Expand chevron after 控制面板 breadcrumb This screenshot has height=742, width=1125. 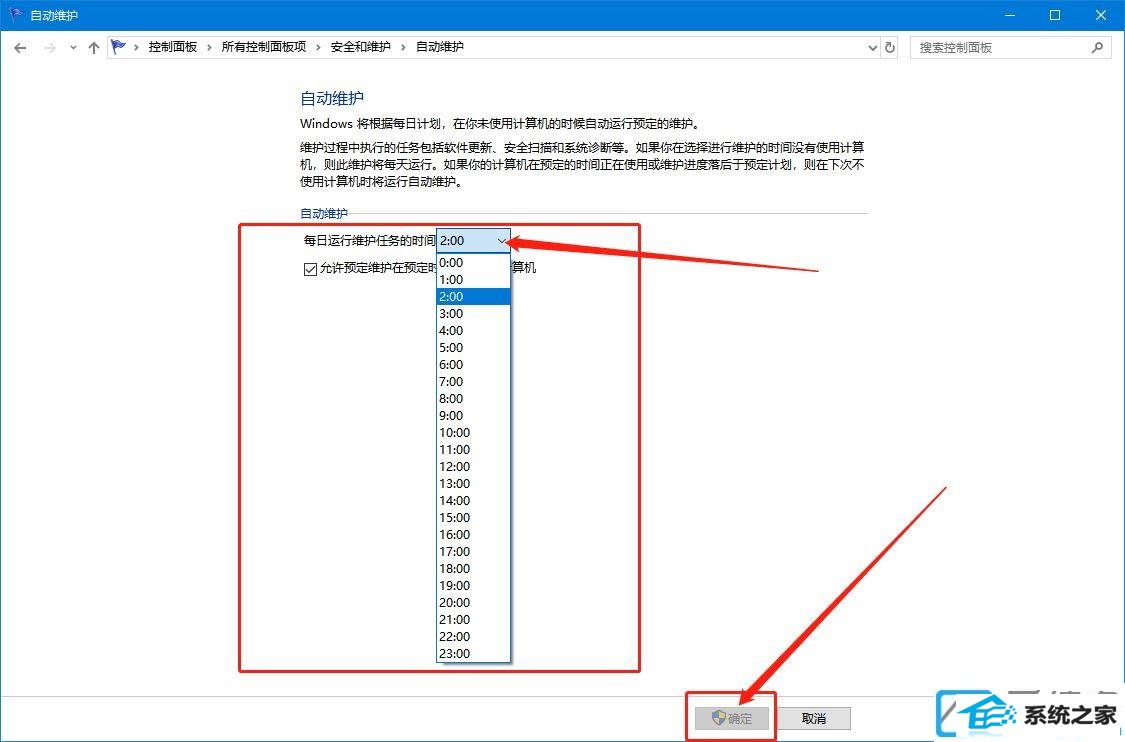click(210, 47)
